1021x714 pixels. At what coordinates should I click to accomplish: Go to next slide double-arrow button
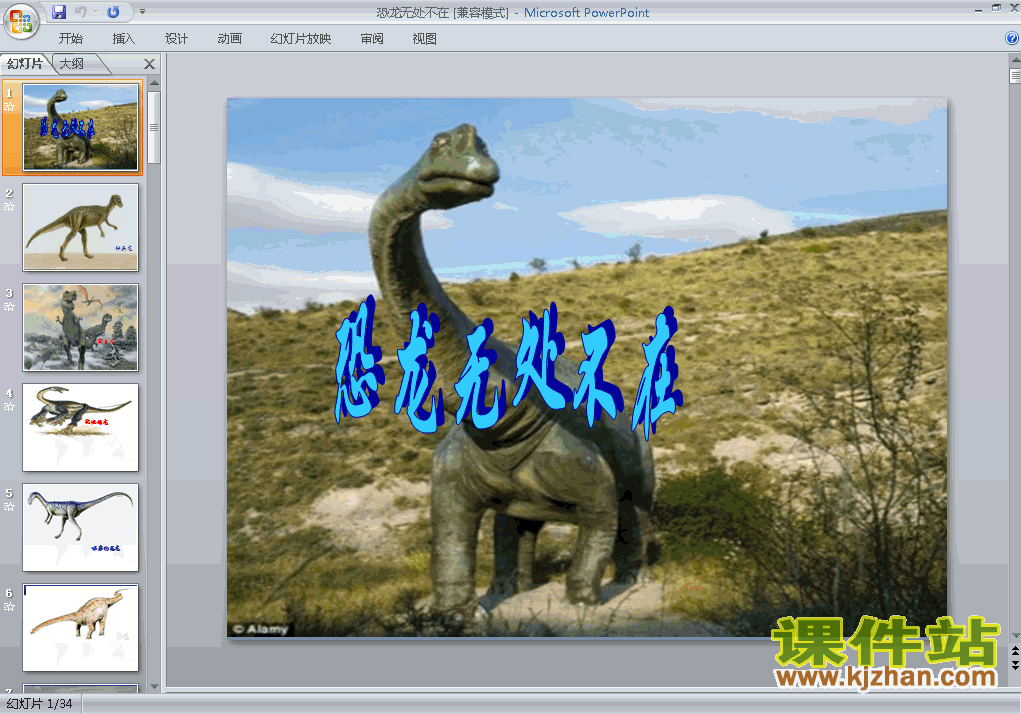point(1015,665)
